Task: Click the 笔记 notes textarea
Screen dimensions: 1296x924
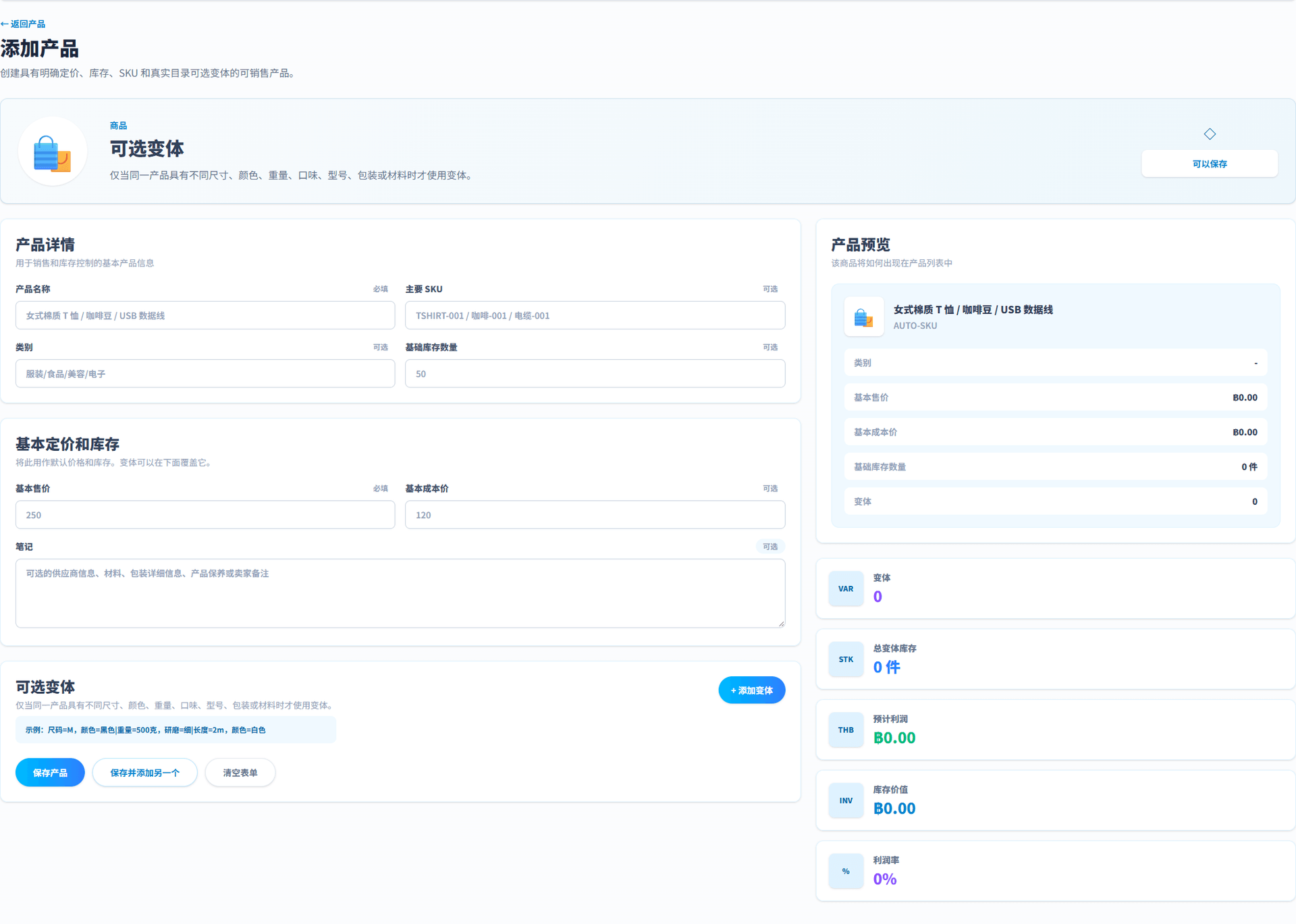Action: coord(400,593)
